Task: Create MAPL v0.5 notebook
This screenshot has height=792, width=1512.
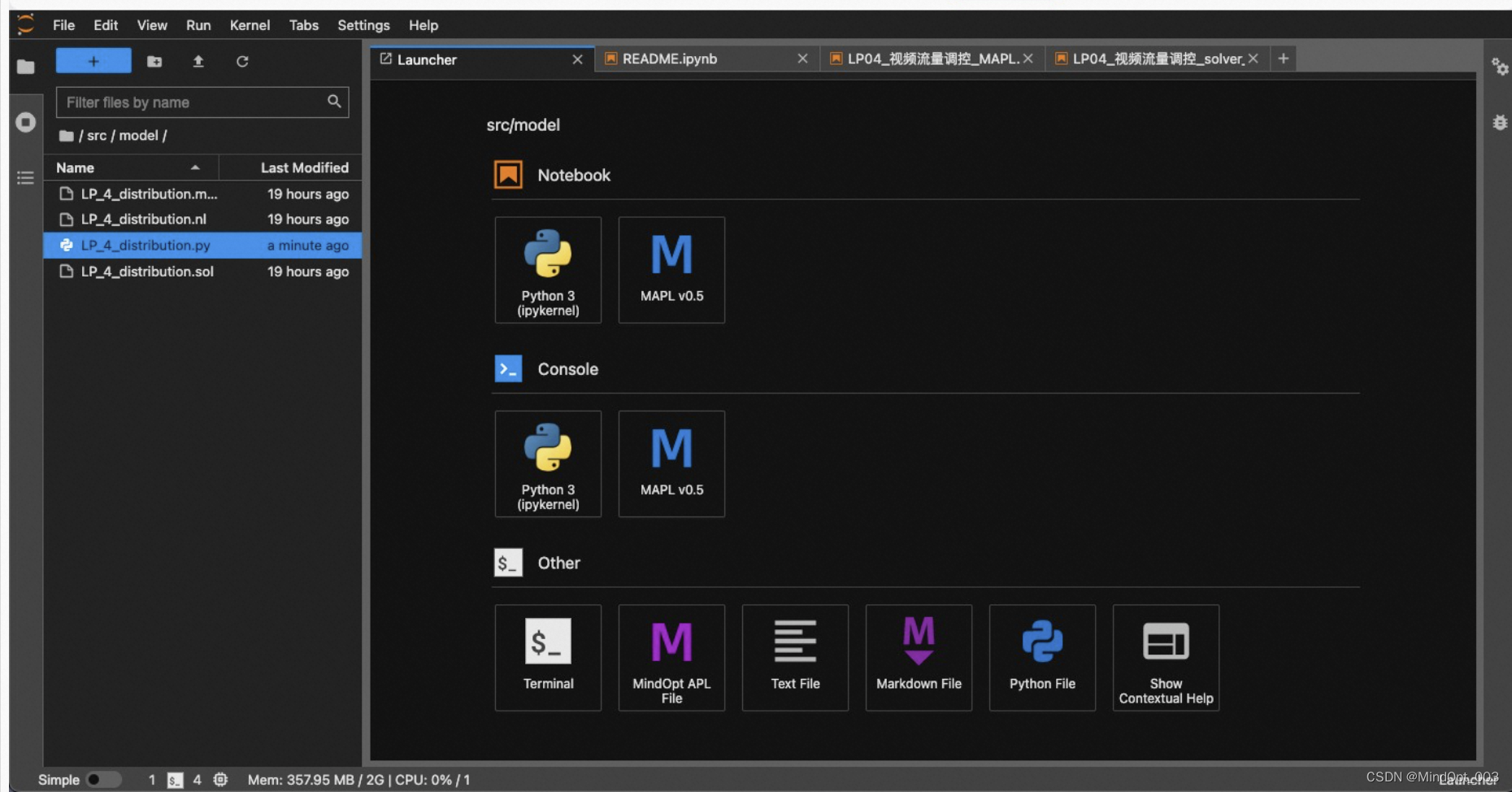Action: (x=671, y=270)
